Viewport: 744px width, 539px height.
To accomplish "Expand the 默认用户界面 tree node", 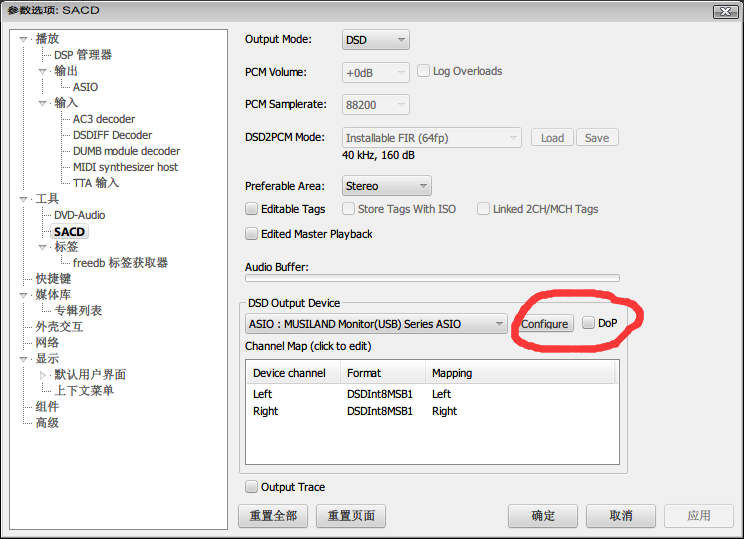I will [43, 375].
